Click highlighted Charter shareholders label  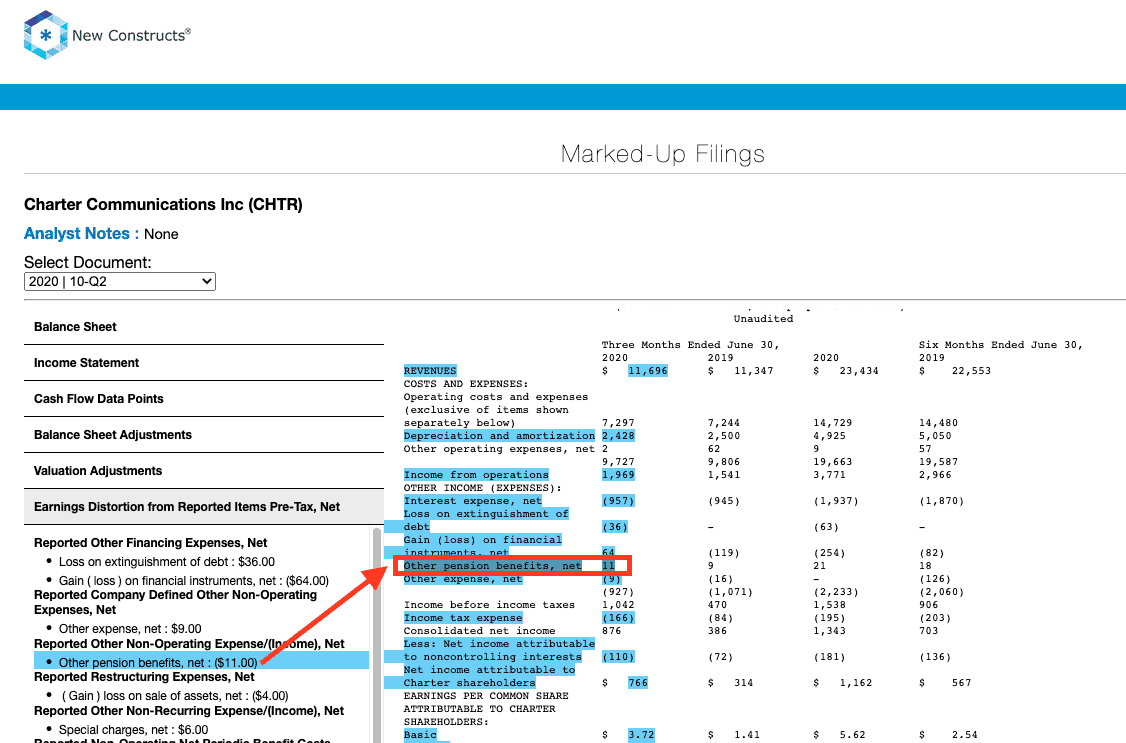click(x=469, y=682)
